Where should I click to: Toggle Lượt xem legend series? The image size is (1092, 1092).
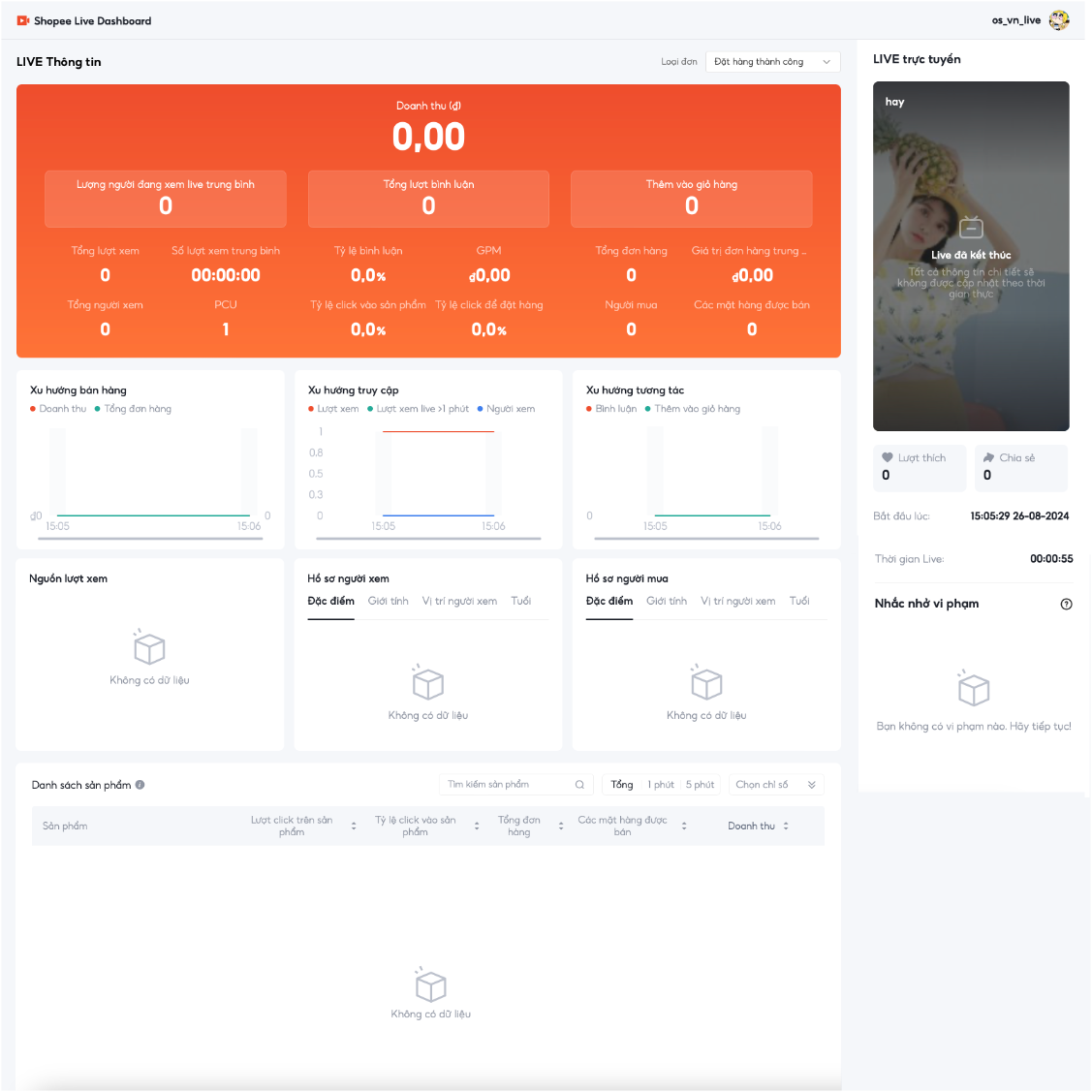333,409
